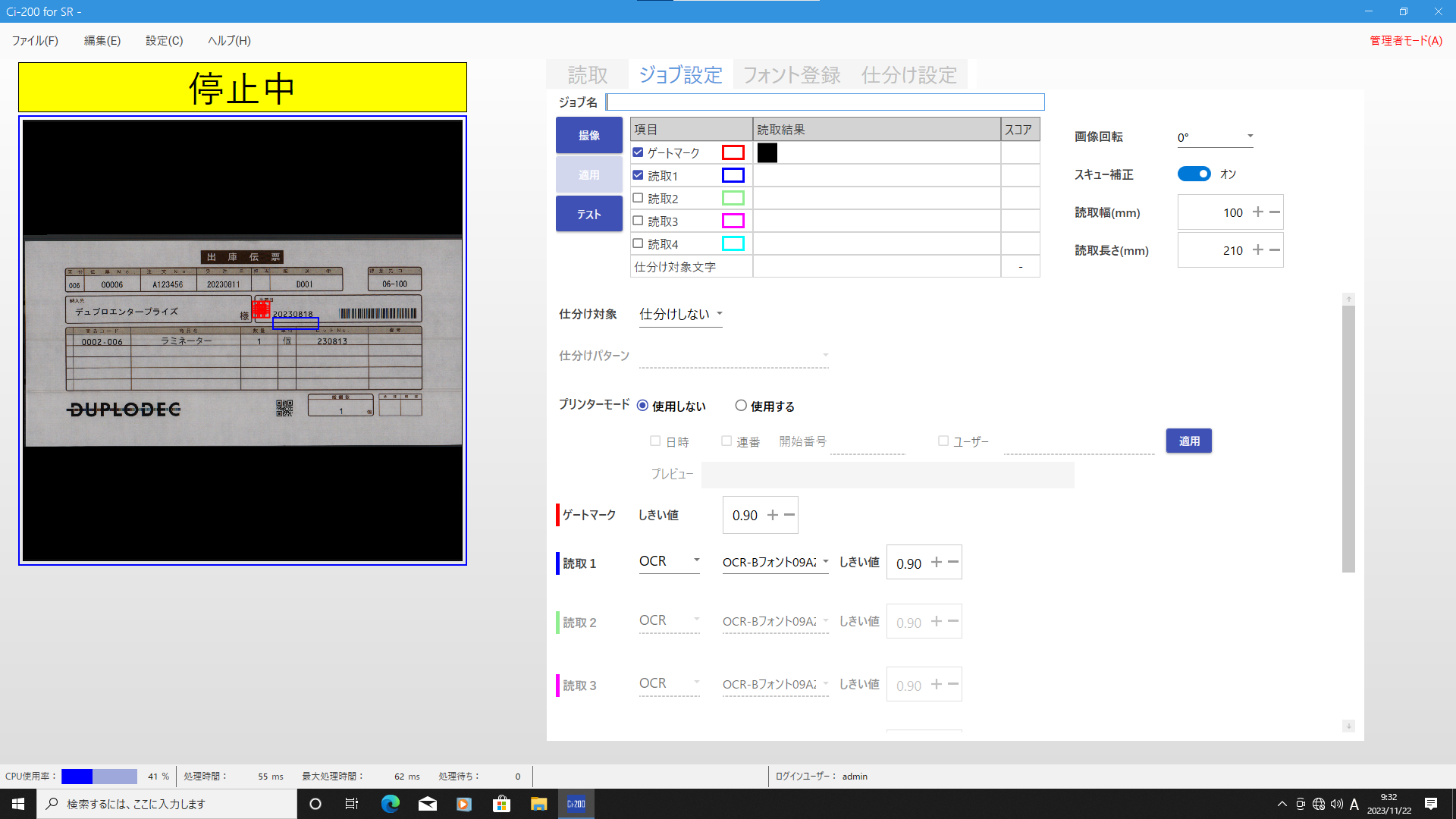
Task: Click the 適用 button in printer settings
Action: [x=1189, y=441]
